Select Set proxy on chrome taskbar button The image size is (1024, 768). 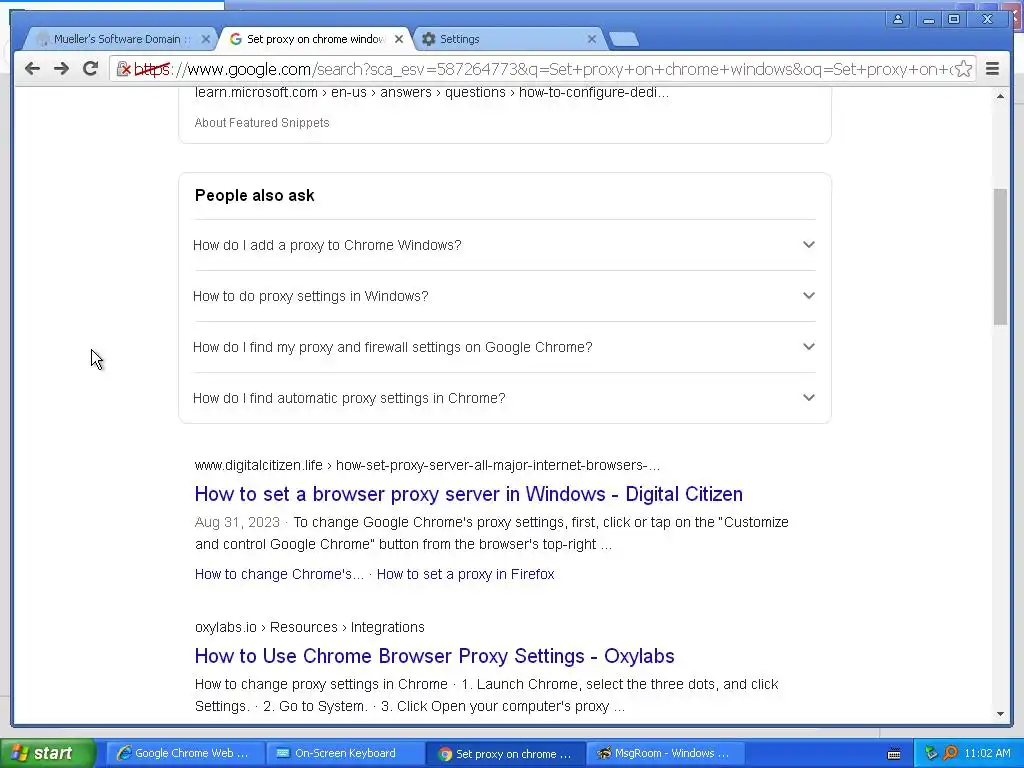505,753
